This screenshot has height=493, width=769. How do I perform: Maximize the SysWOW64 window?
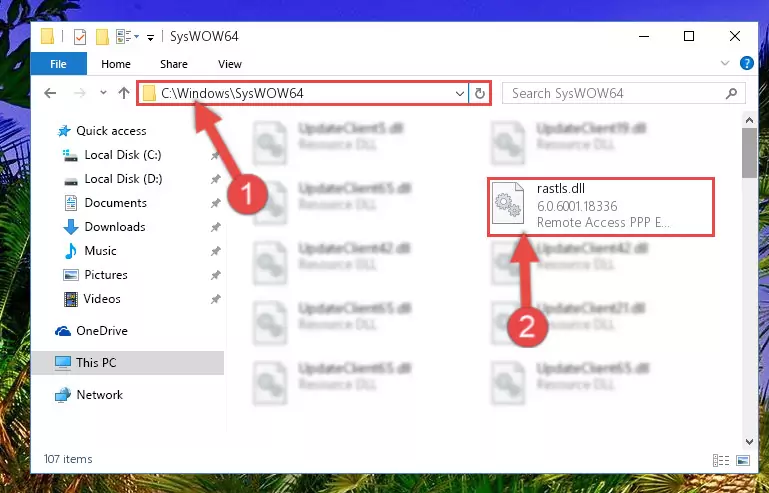coord(689,36)
